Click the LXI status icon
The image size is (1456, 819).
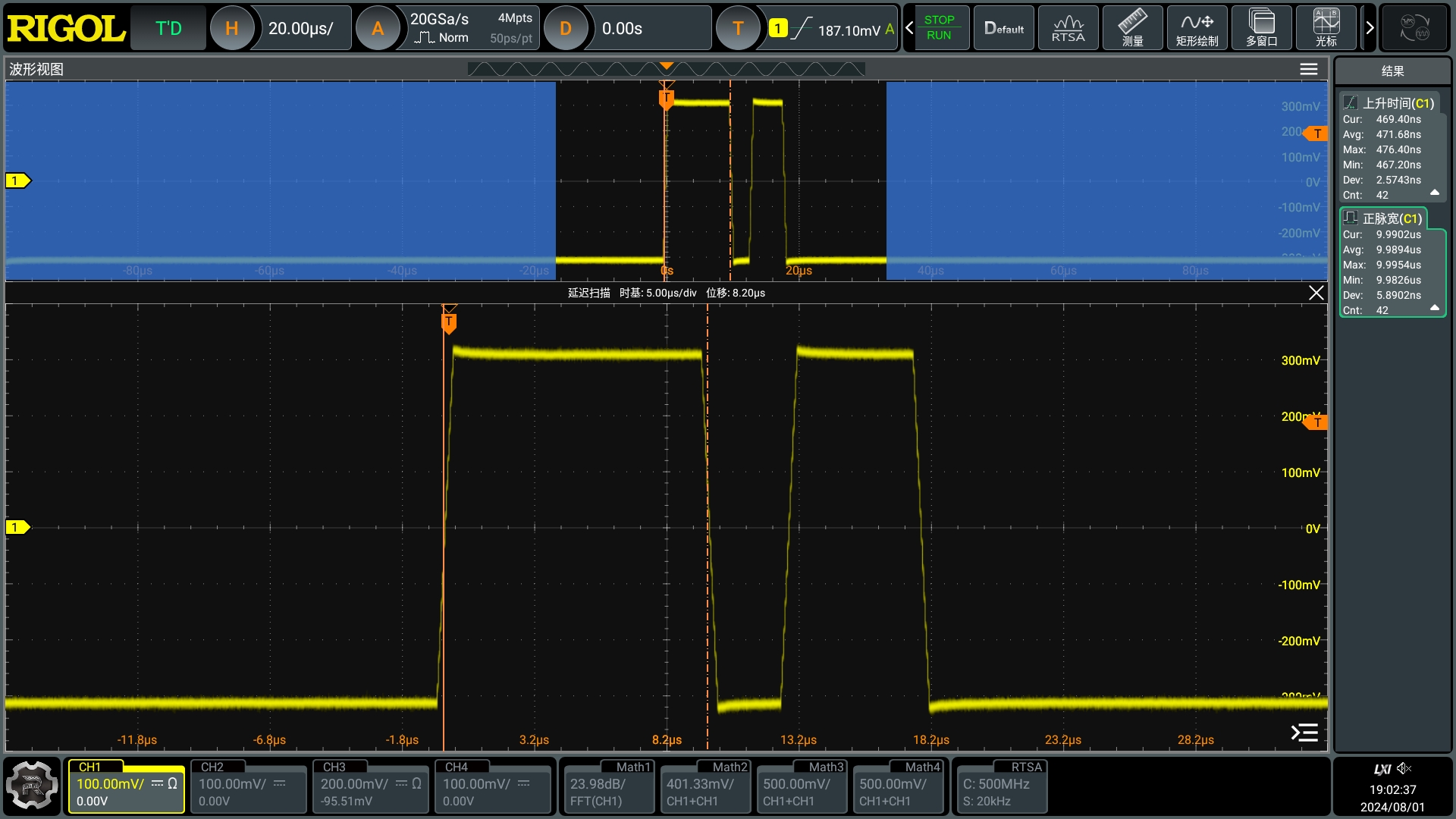pos(1382,768)
